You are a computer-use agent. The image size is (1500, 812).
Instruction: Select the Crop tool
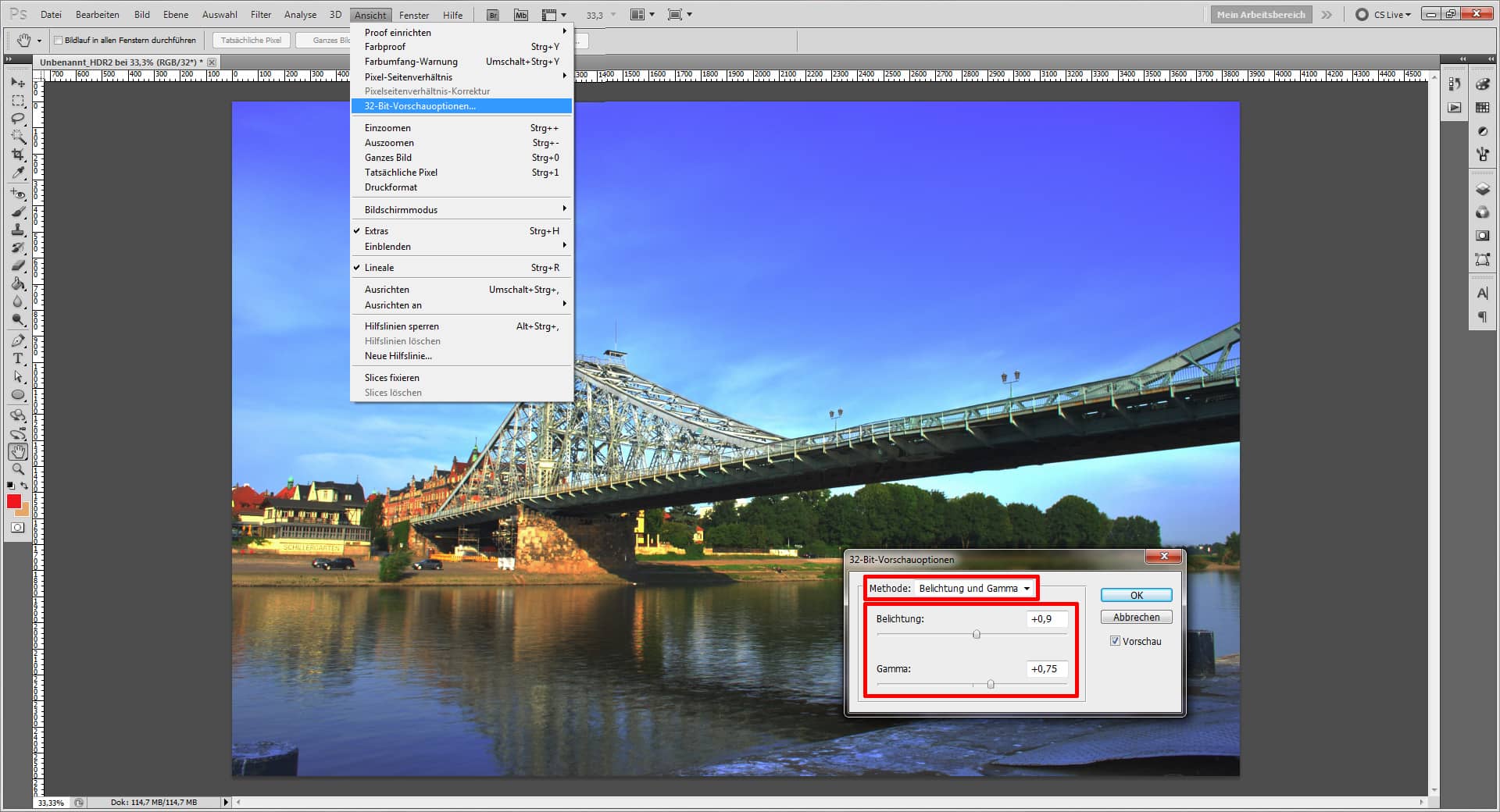(x=17, y=155)
